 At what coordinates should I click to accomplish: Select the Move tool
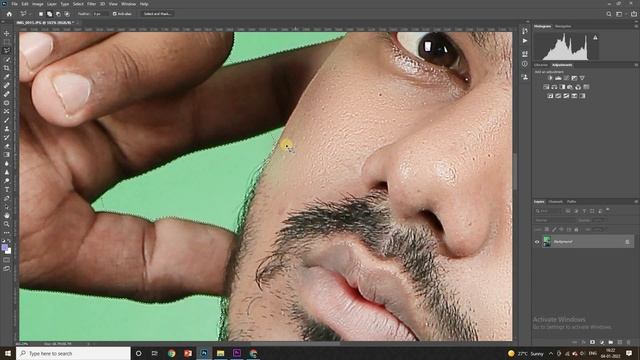pyautogui.click(x=7, y=33)
